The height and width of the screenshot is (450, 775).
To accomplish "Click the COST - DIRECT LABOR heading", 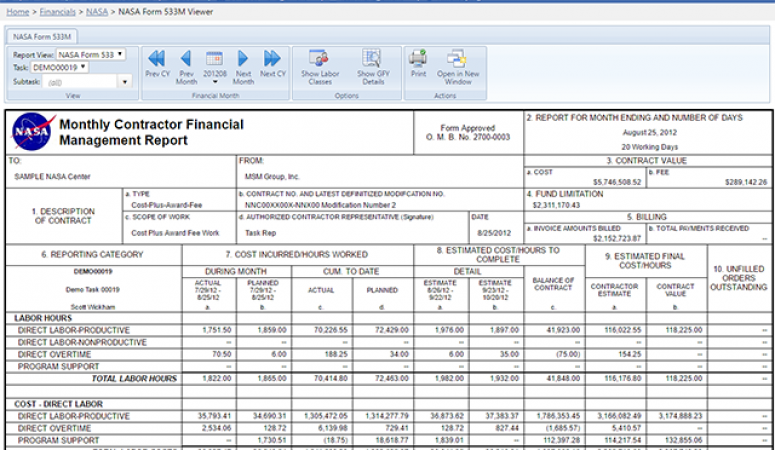I will point(58,404).
